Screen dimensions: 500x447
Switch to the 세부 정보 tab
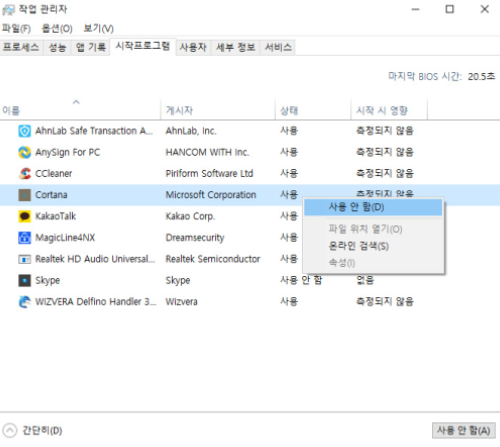tap(235, 47)
